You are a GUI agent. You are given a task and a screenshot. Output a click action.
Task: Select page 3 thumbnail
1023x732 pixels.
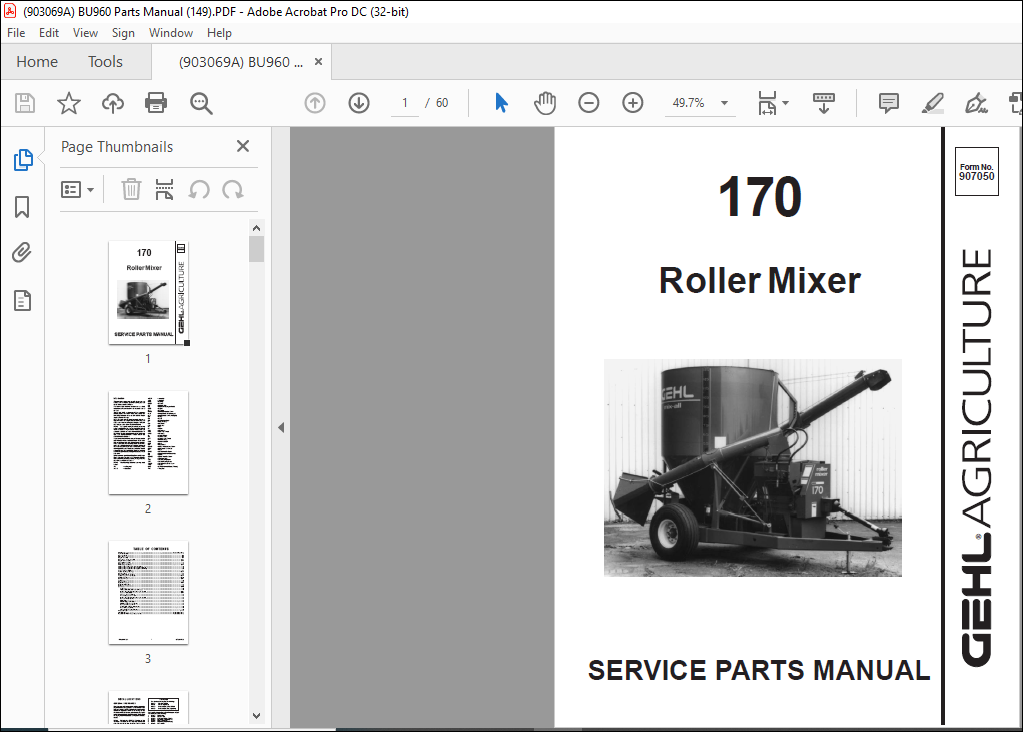pos(148,592)
